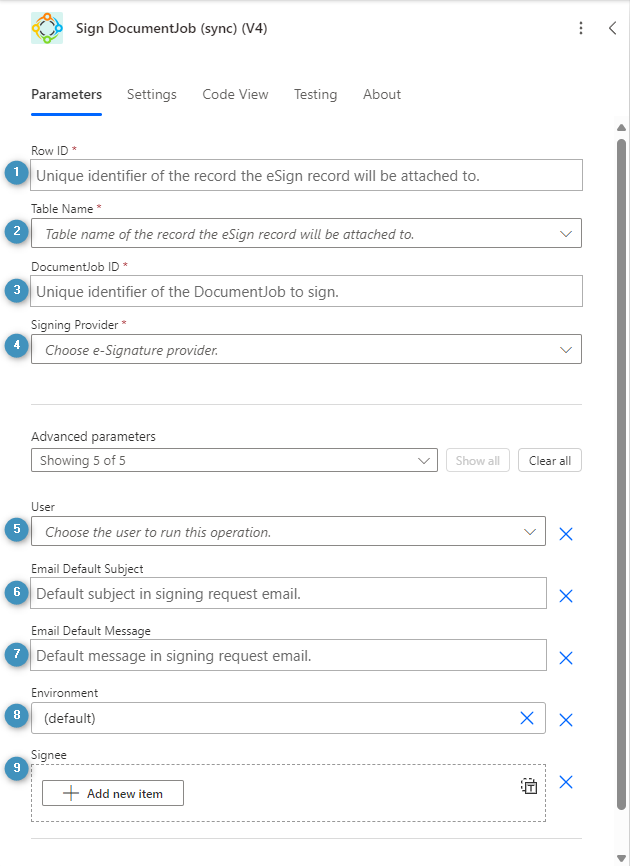Remove the User parameter with its X
This screenshot has height=866, width=630.
click(565, 534)
